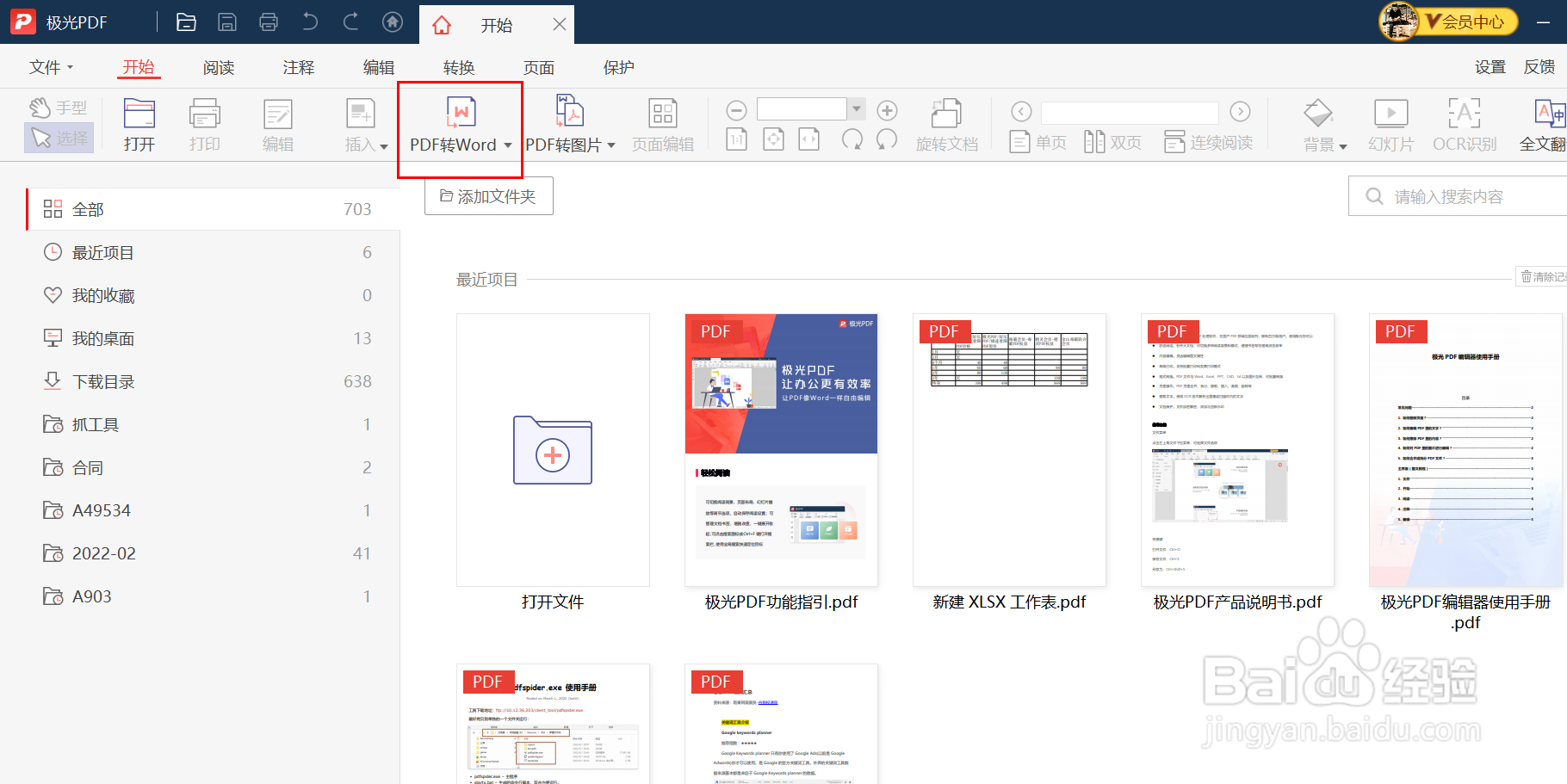The image size is (1567, 784).
Task: Select the 旋转文档 rotate document tool
Action: [947, 123]
